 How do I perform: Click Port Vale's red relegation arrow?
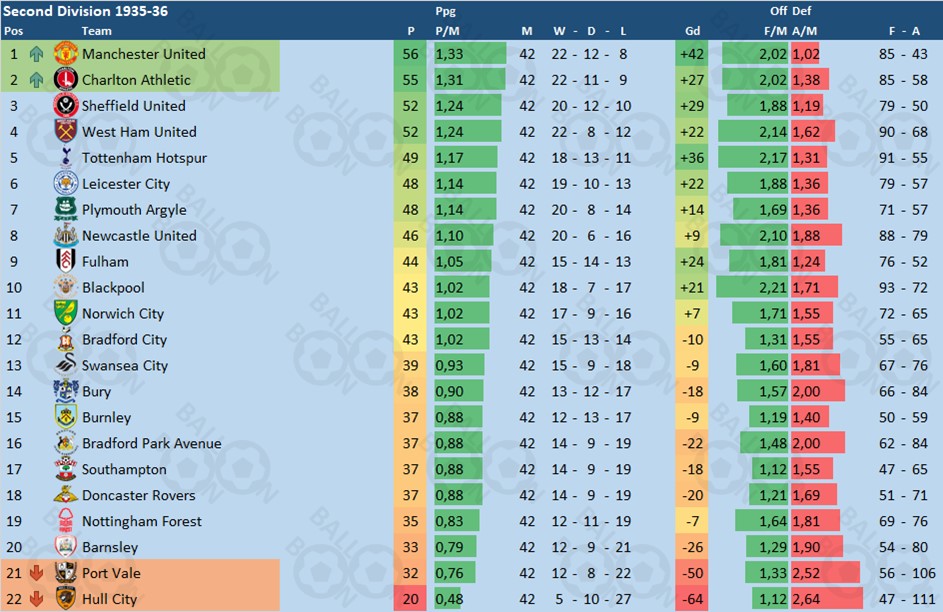(36, 573)
